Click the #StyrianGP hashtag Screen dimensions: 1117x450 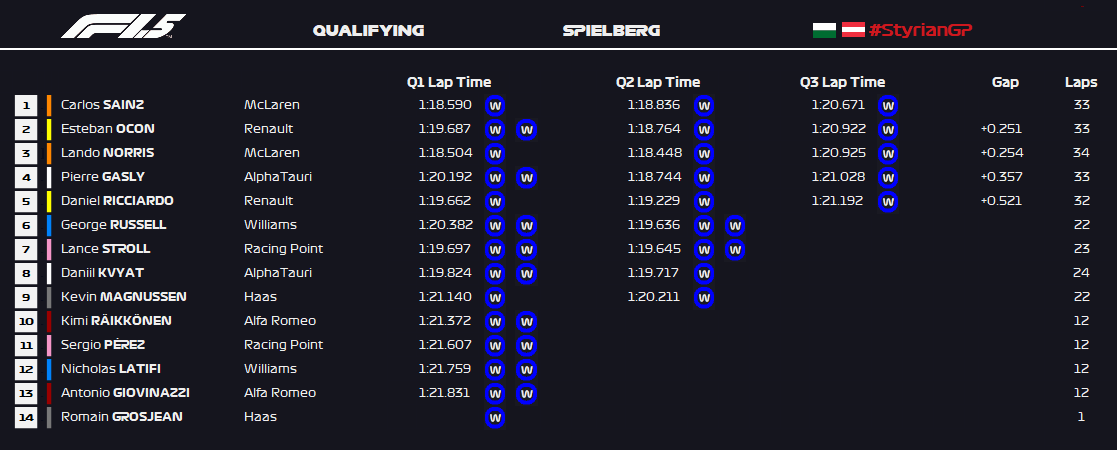click(921, 30)
